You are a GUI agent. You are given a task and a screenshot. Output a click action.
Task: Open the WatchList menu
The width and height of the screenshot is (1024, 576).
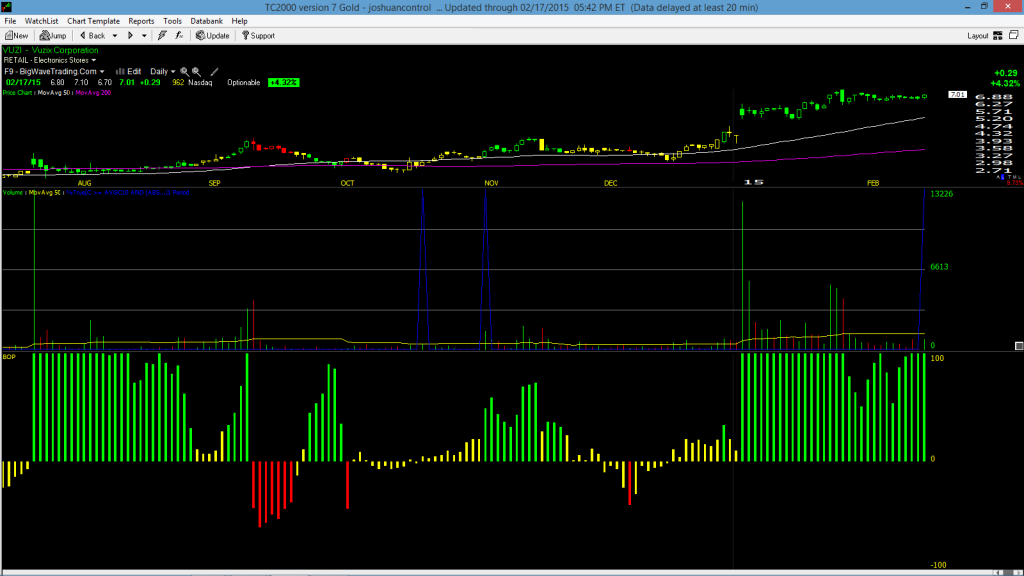click(x=41, y=21)
